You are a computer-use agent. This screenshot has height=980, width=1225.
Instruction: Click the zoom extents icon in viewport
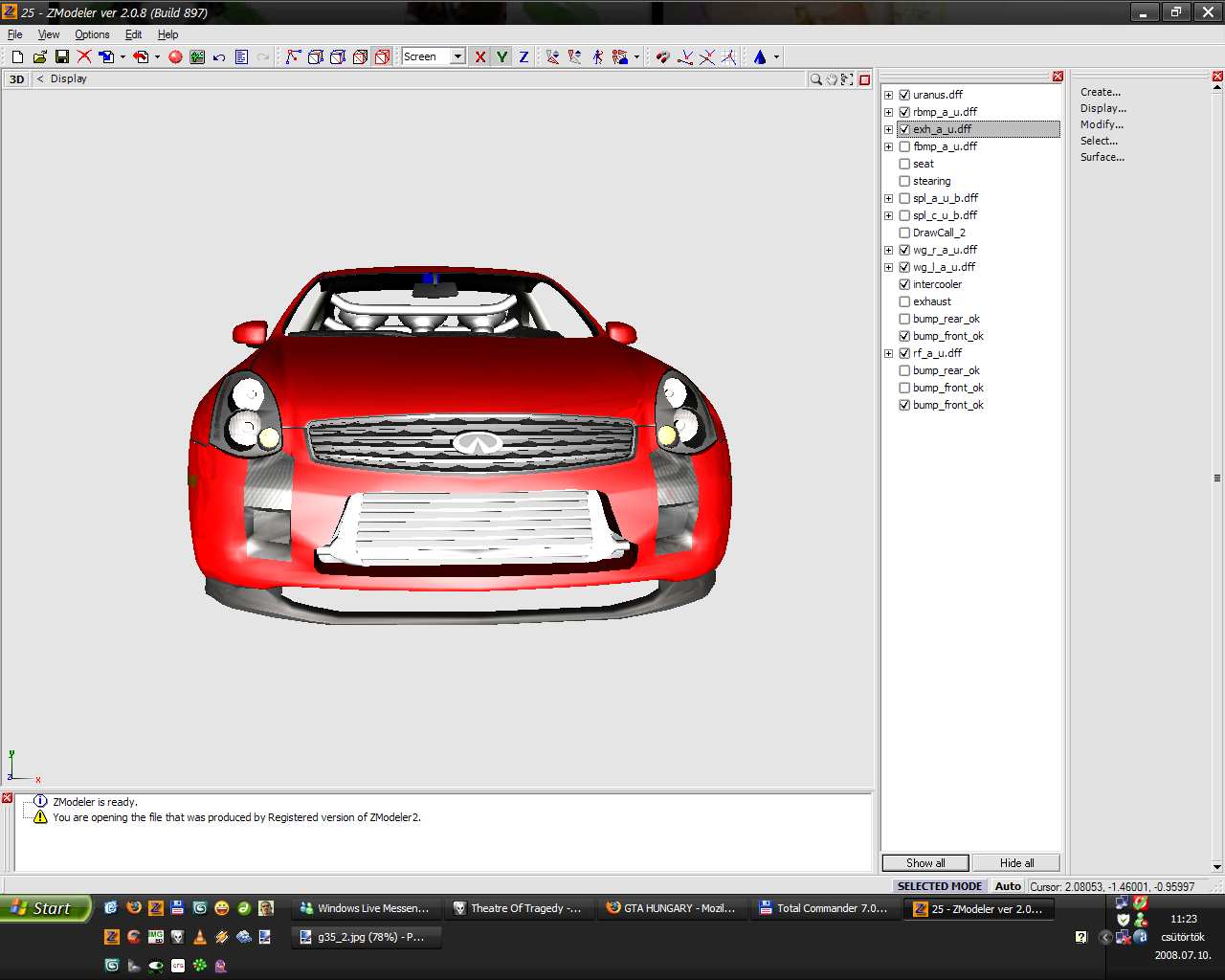[x=847, y=79]
